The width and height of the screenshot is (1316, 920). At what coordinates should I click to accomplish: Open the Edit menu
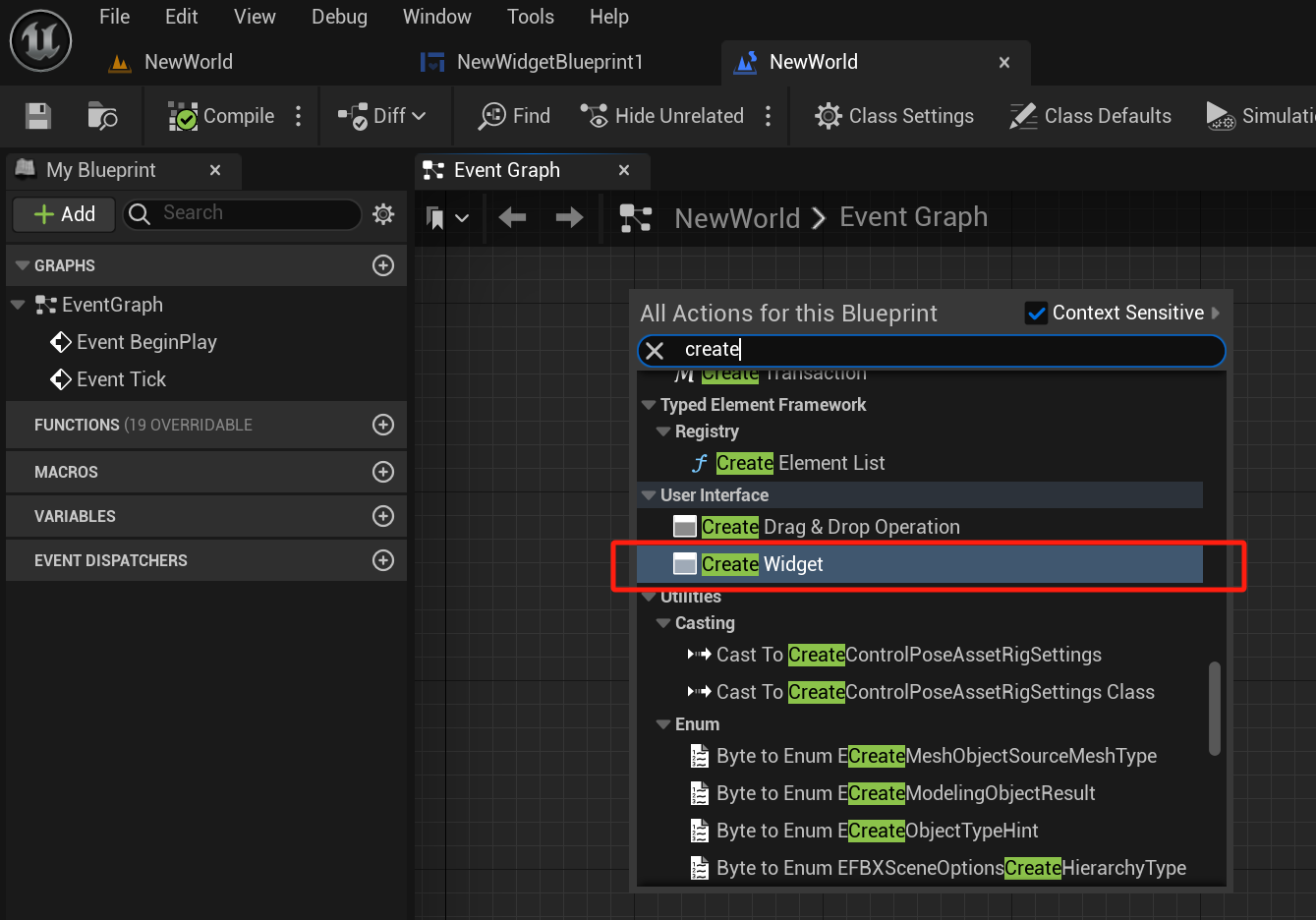181,17
